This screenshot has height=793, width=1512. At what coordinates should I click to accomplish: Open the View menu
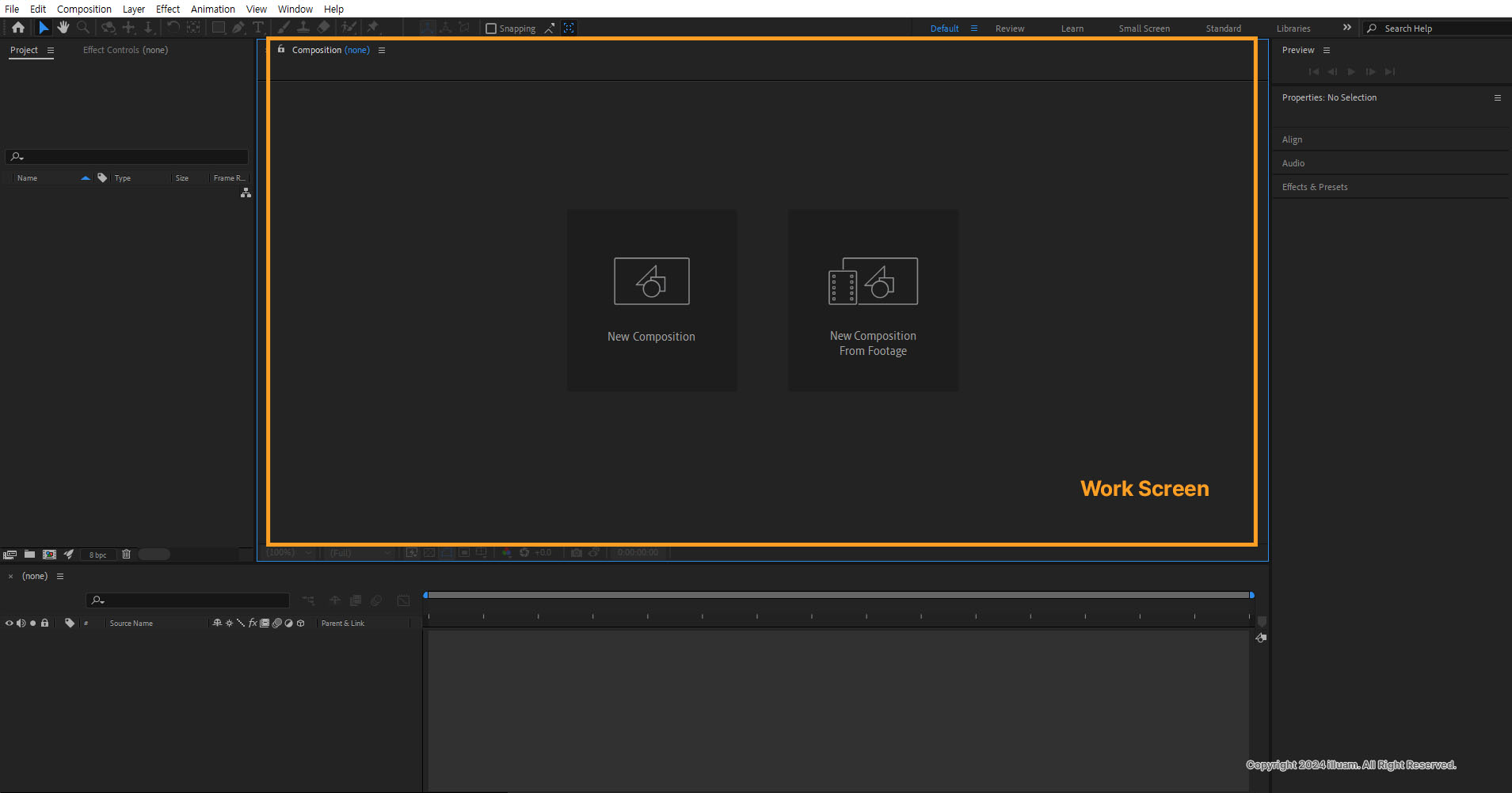click(257, 9)
